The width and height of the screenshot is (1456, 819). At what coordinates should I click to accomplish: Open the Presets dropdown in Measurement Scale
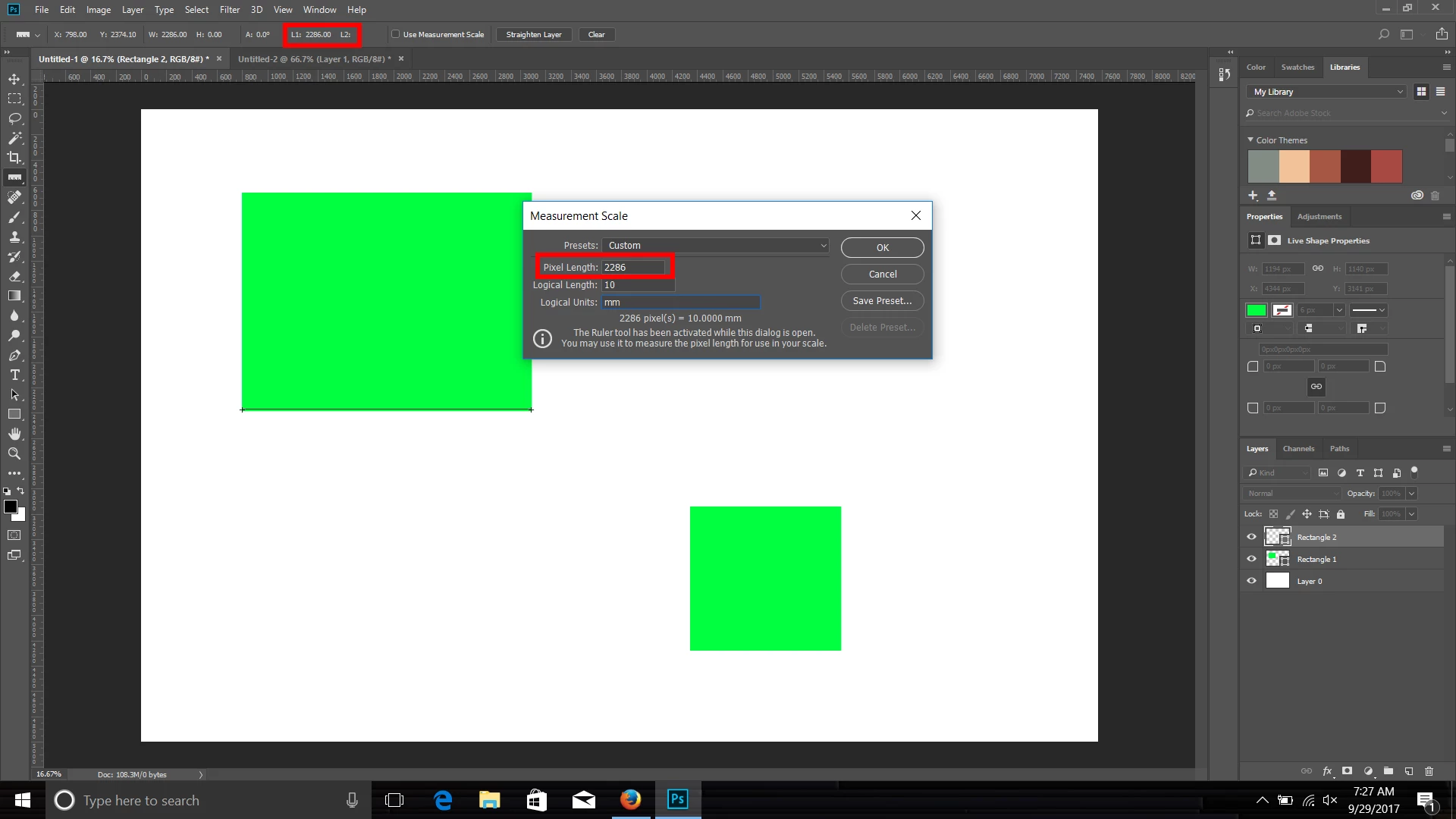coord(716,246)
